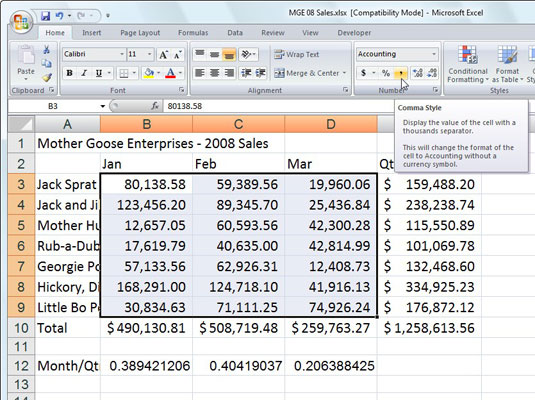Open the font size 11 dropdown
The image size is (535, 400).
point(149,54)
